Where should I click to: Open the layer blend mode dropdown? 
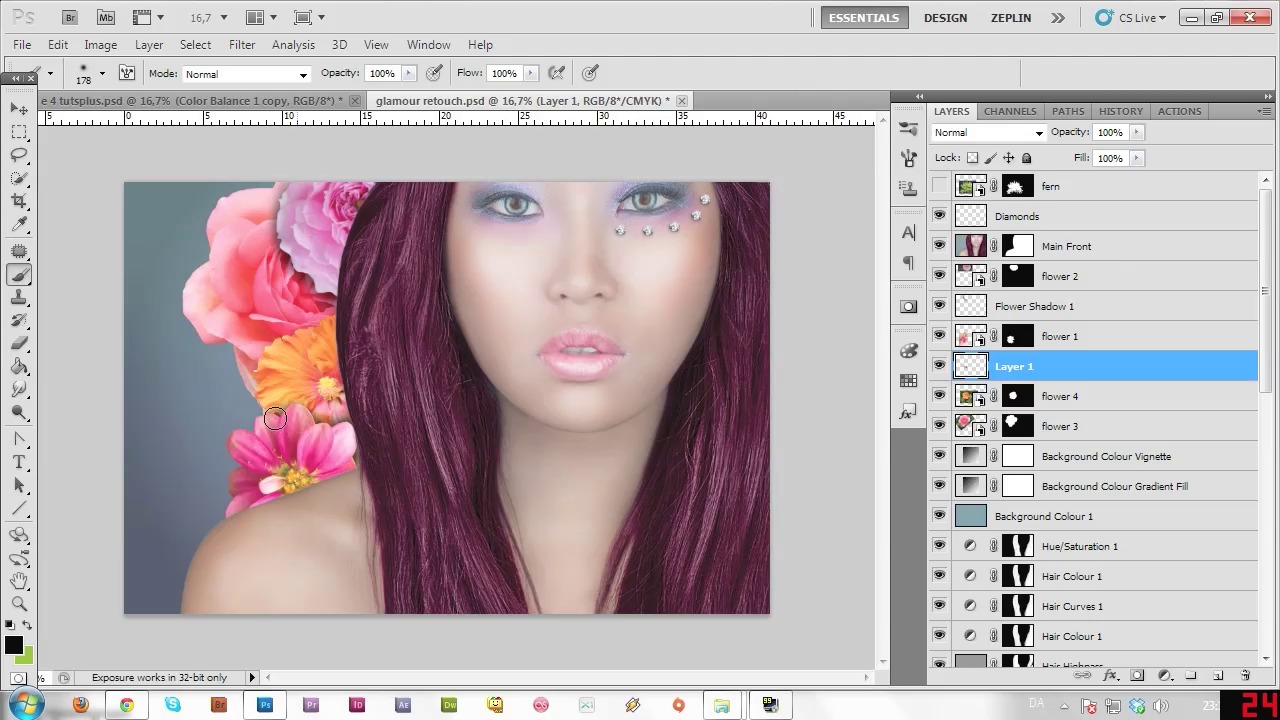[988, 132]
